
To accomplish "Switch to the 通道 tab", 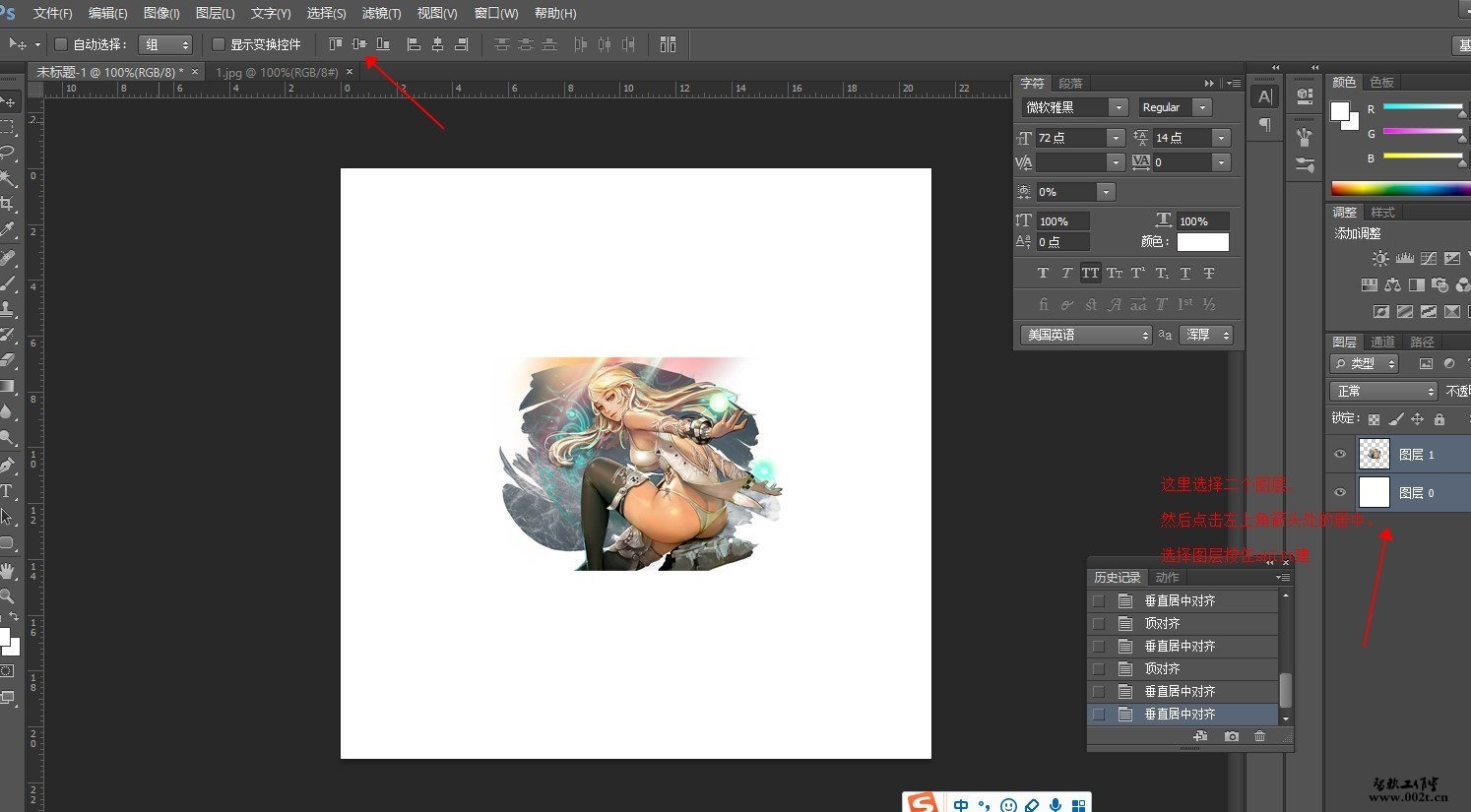I will click(x=1382, y=342).
